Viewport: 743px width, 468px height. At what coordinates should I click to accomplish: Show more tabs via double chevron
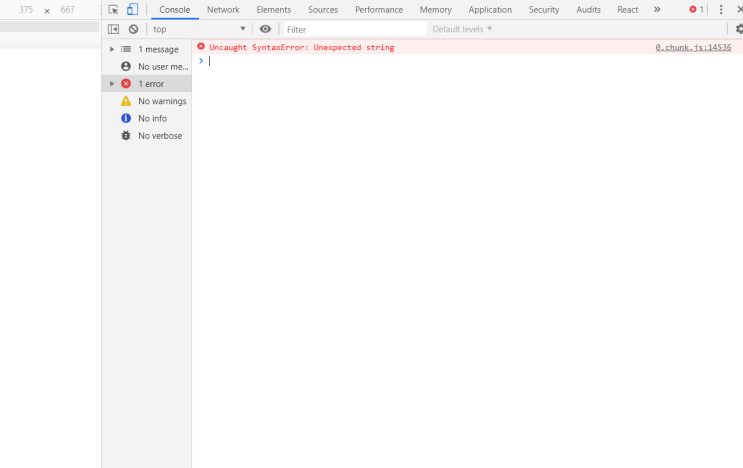point(657,9)
